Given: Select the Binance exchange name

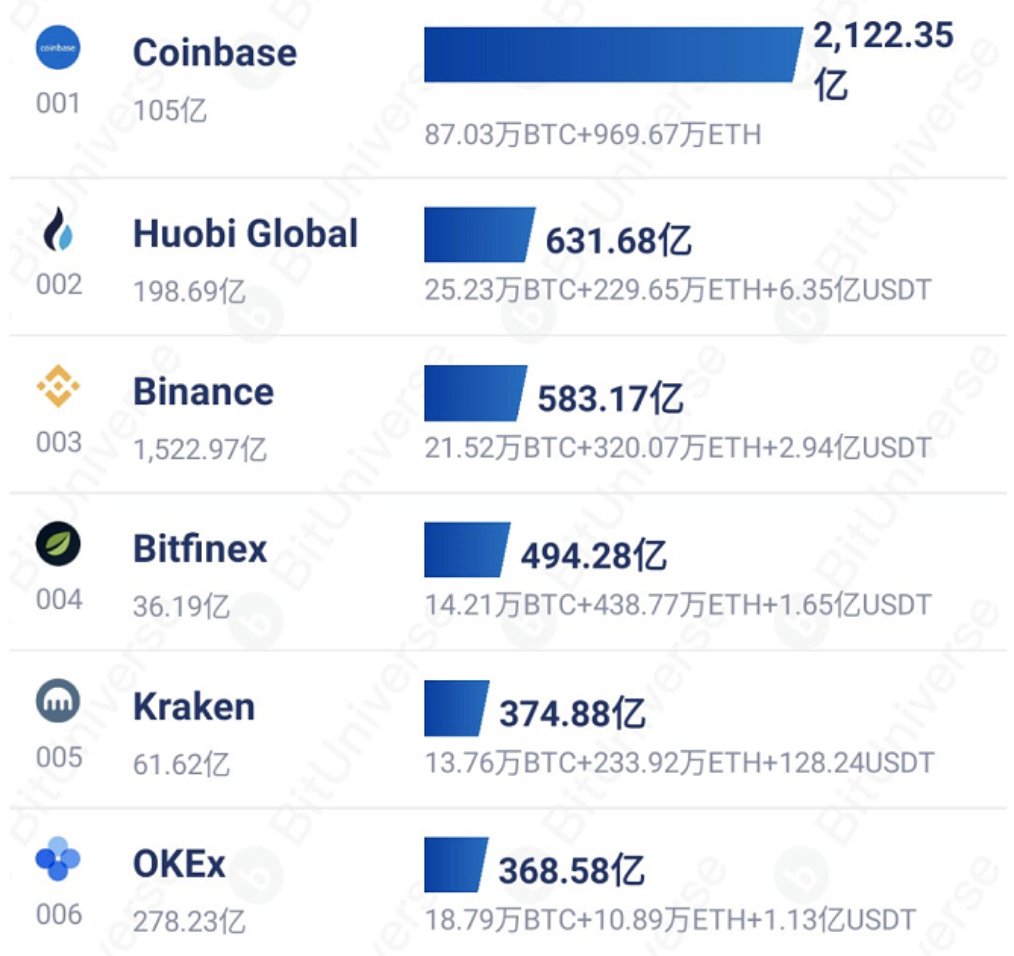Looking at the screenshot, I should (203, 391).
